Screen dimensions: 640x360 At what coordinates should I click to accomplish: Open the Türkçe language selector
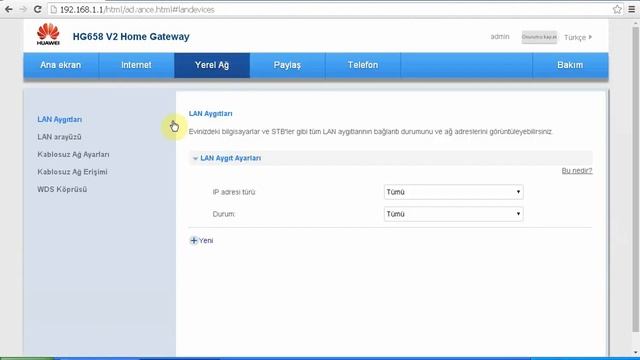[x=578, y=37]
